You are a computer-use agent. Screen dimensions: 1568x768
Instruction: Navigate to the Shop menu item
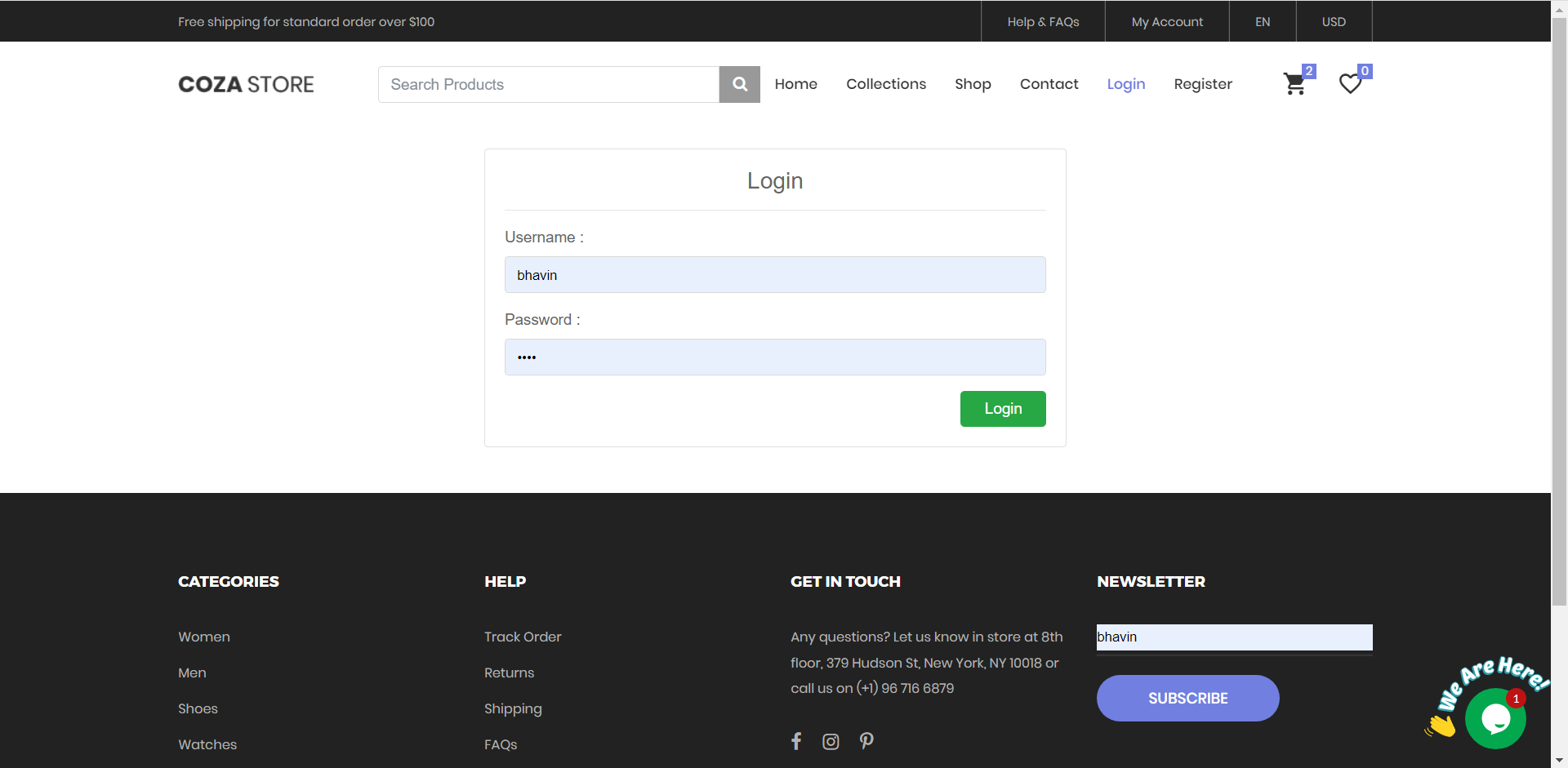[x=973, y=84]
